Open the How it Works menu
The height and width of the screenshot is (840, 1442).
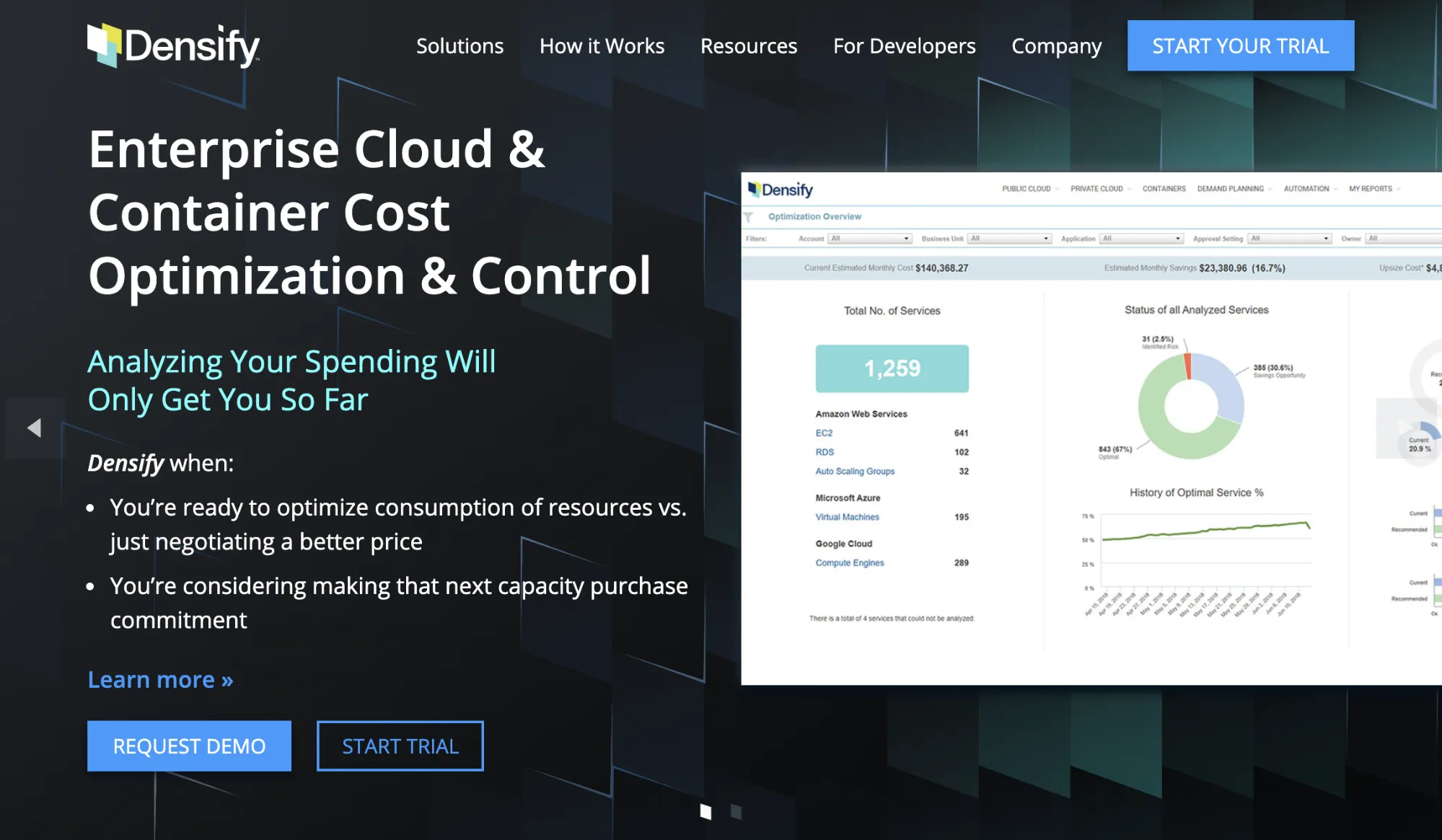(x=602, y=46)
